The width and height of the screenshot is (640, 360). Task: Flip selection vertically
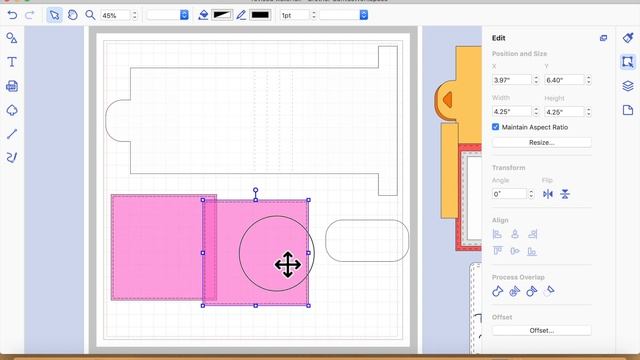565,194
